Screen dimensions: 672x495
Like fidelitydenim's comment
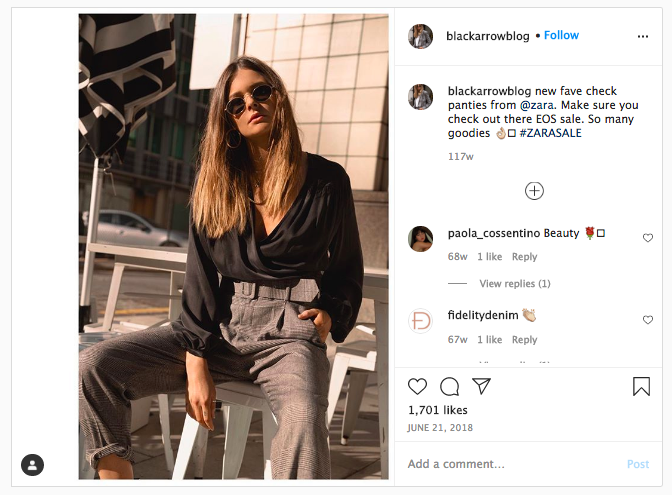[x=648, y=320]
